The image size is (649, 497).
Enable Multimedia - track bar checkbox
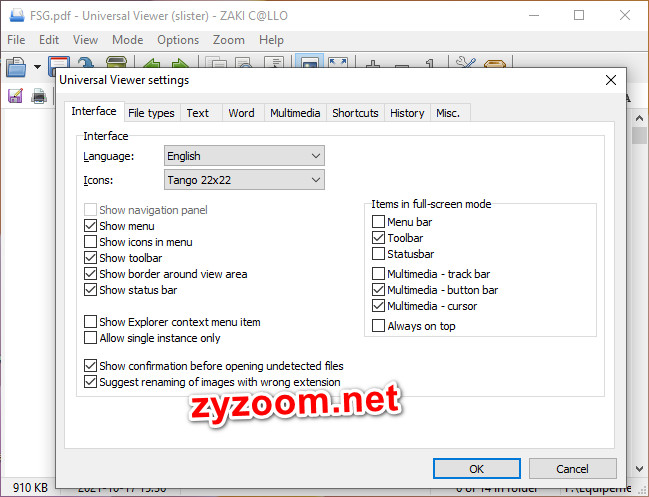tap(378, 274)
